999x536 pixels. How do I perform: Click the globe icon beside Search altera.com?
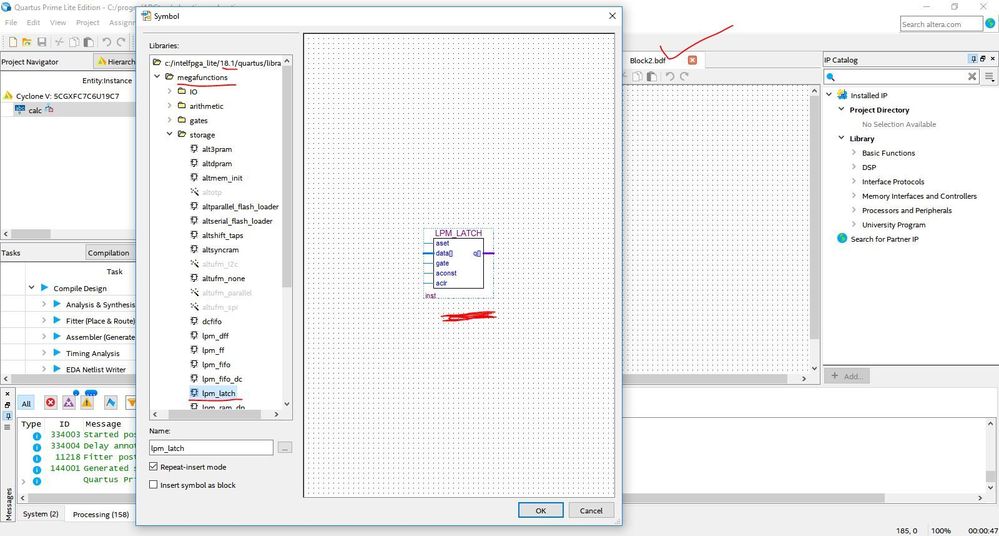[990, 24]
